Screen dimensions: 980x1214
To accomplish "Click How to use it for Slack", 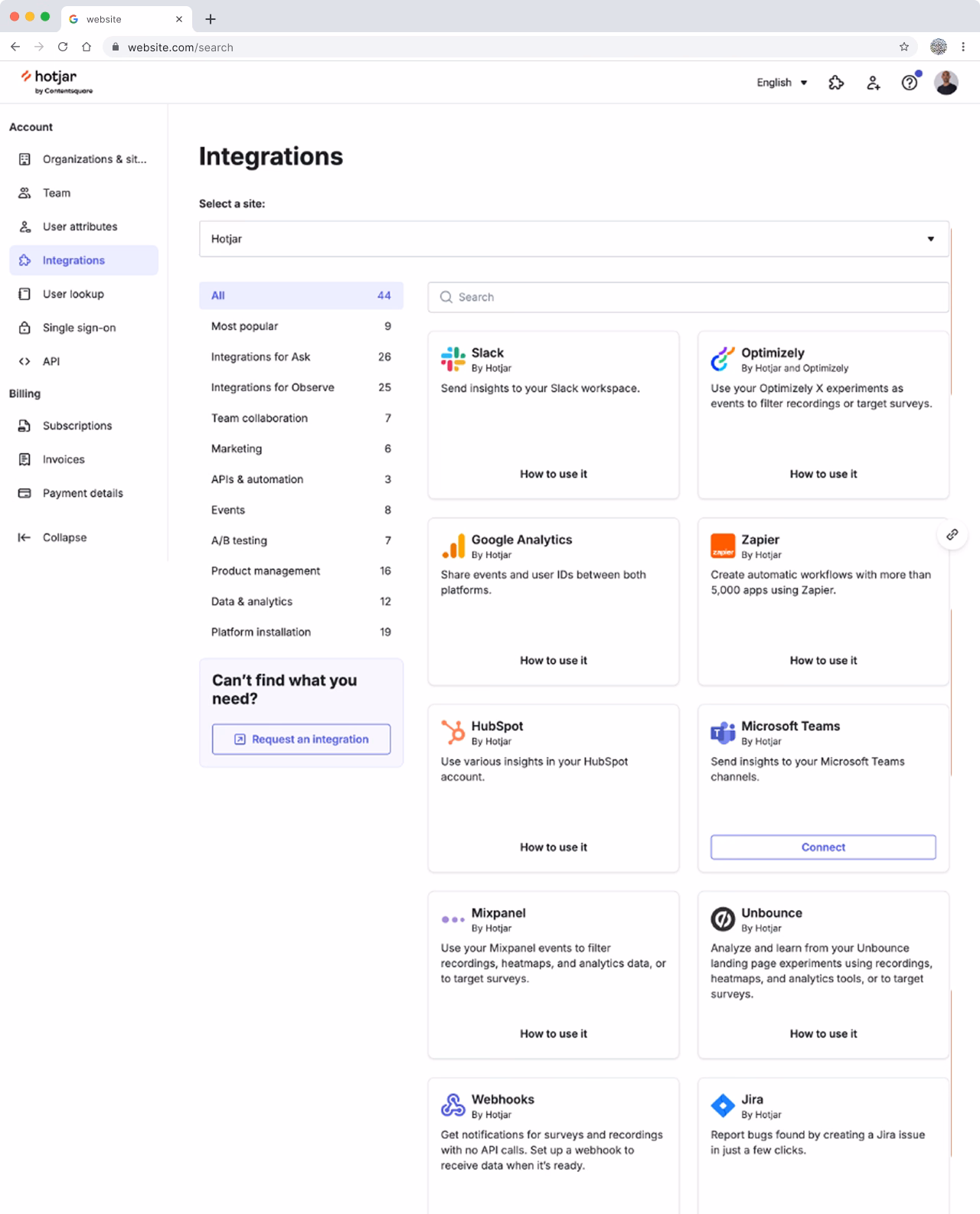I will tap(554, 474).
